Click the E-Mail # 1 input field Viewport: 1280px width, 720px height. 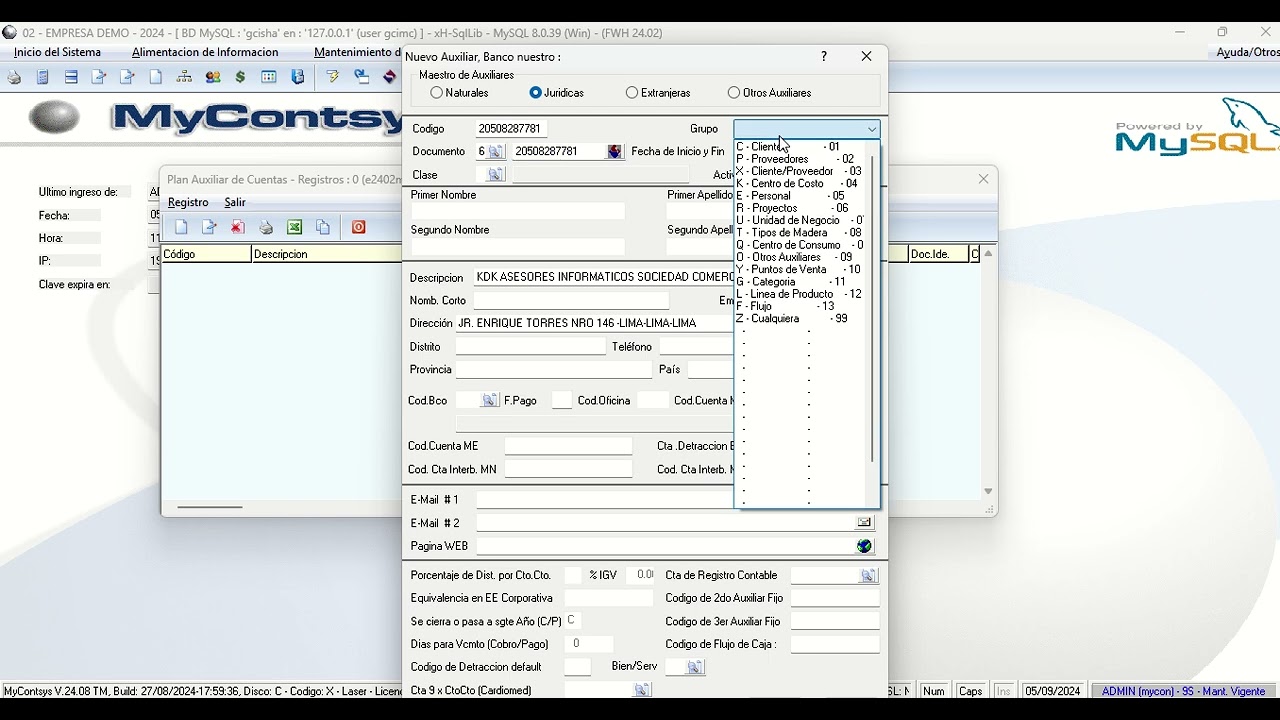tap(605, 499)
